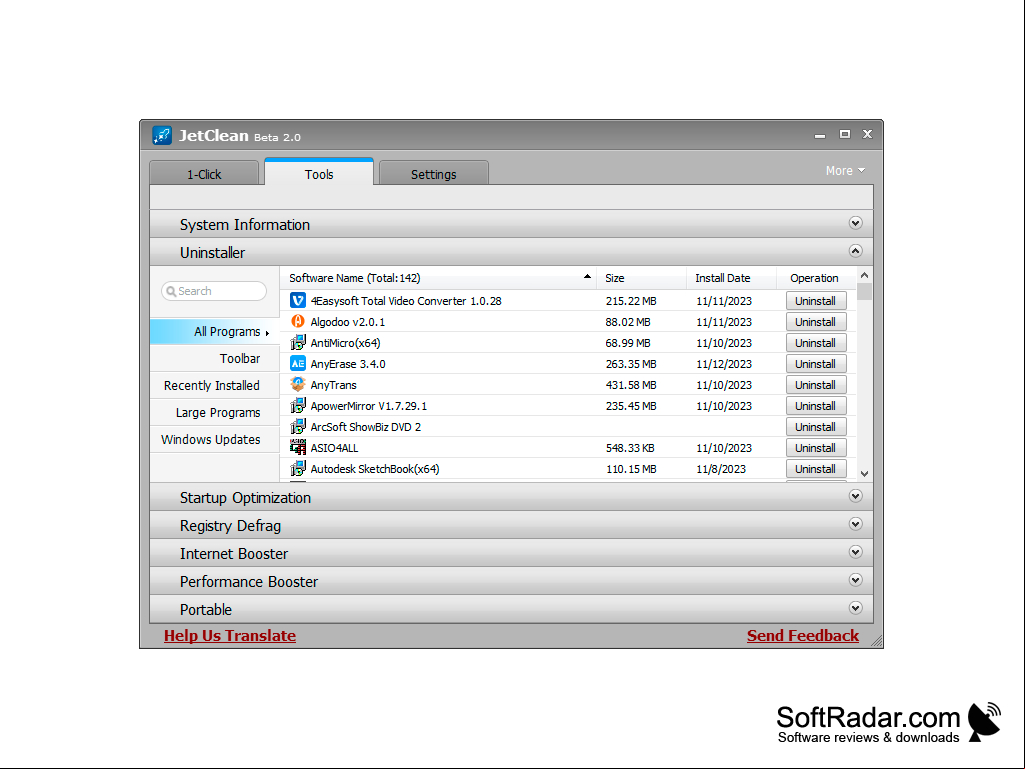1025x769 pixels.
Task: Open the More dropdown menu
Action: pyautogui.click(x=845, y=171)
